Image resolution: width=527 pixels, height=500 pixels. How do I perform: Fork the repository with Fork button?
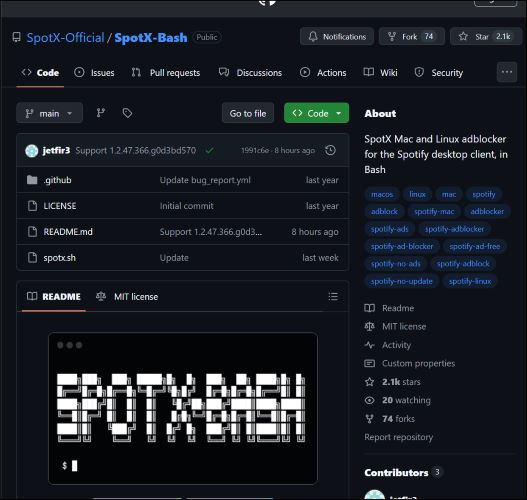[412, 36]
